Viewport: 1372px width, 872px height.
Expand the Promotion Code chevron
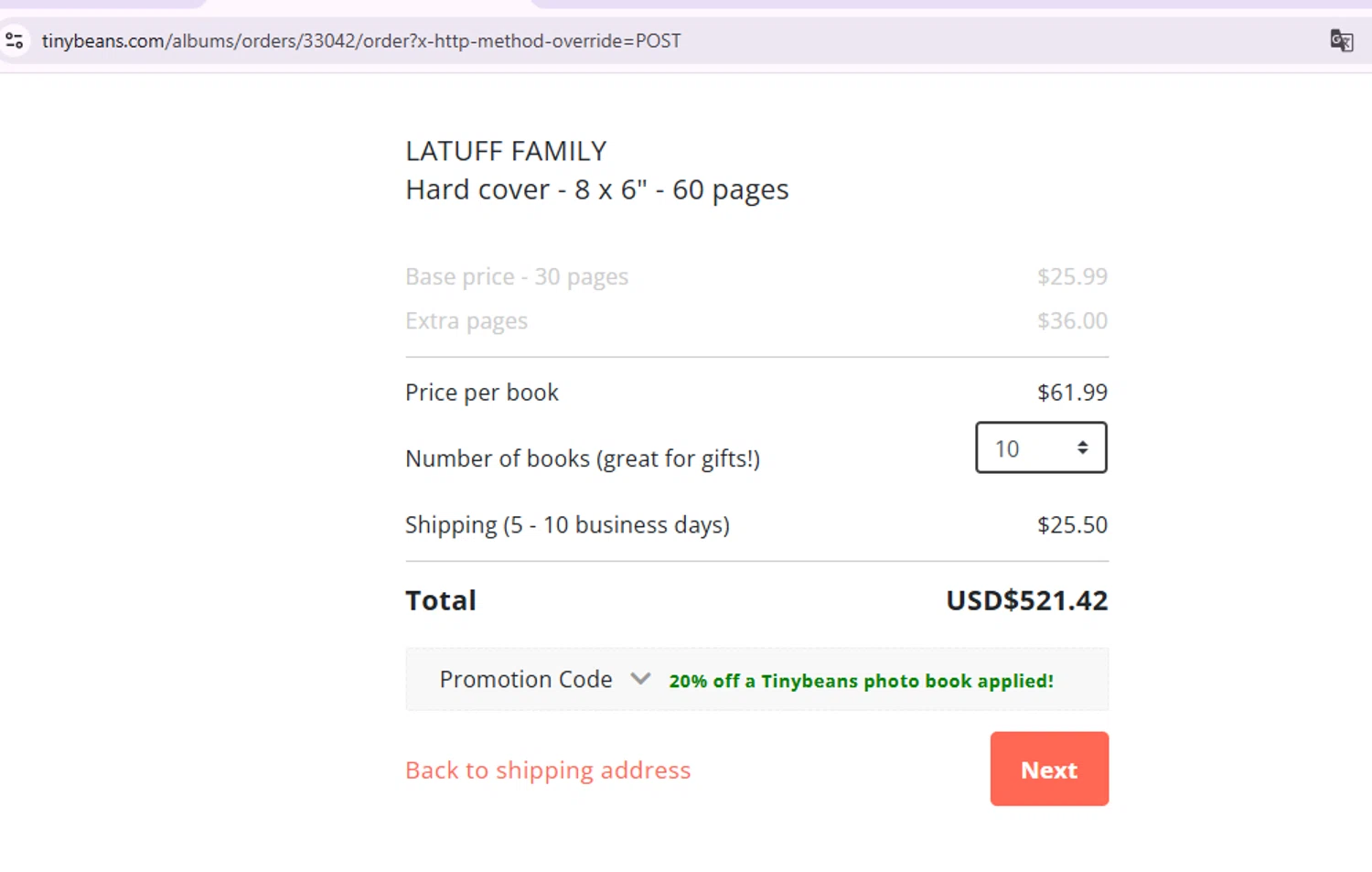640,679
